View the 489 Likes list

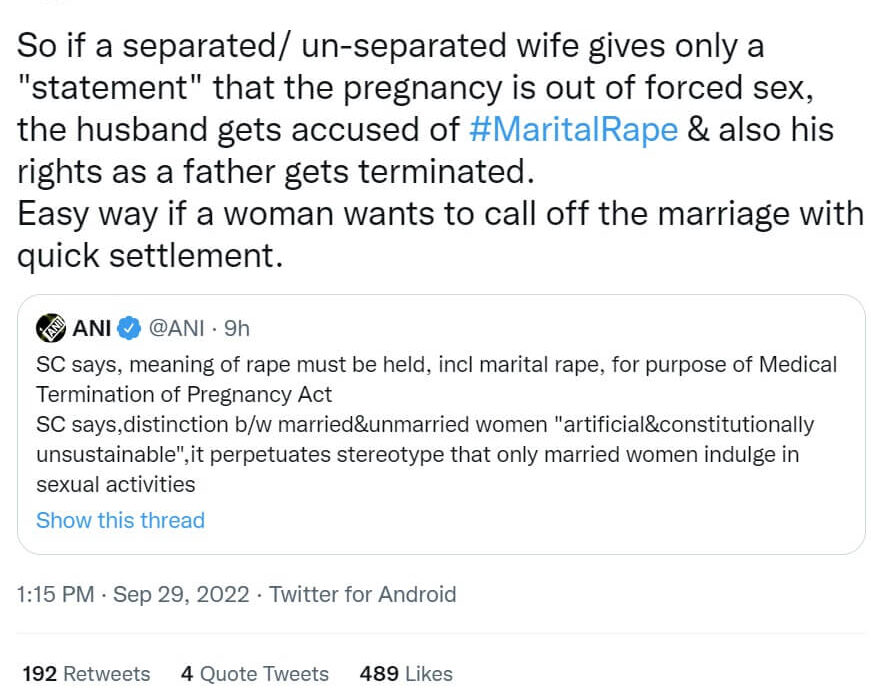pos(406,674)
